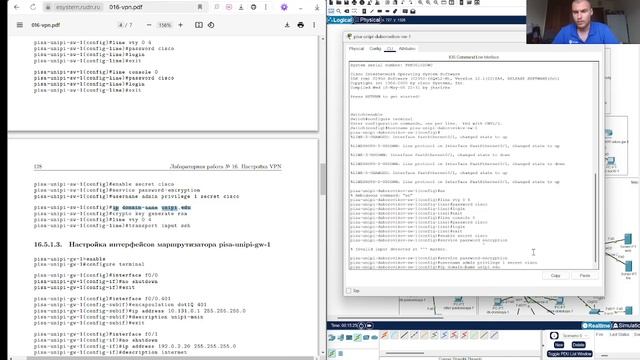Select the Connections category icon
The image size is (640, 360).
tap(358, 338)
